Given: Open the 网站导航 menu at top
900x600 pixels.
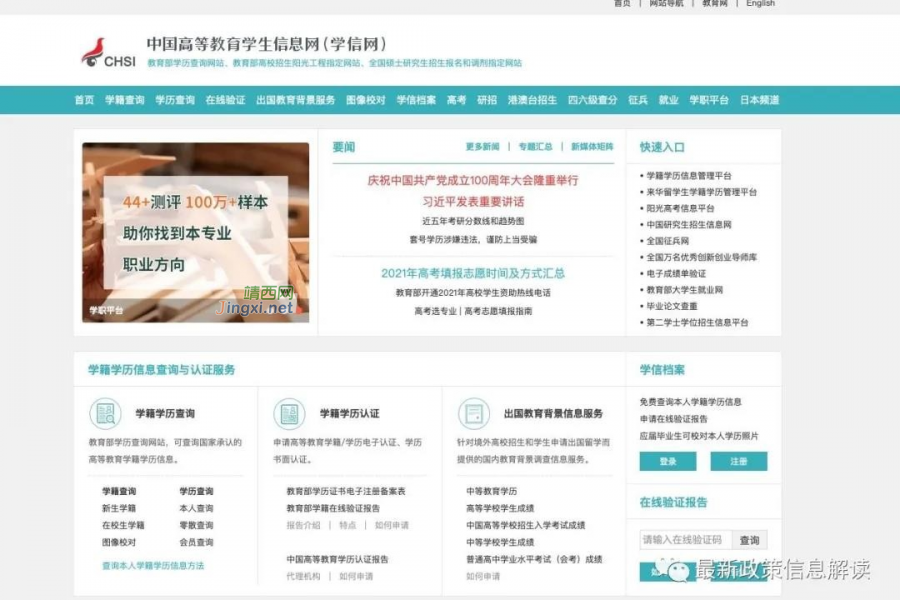Looking at the screenshot, I should [666, 4].
